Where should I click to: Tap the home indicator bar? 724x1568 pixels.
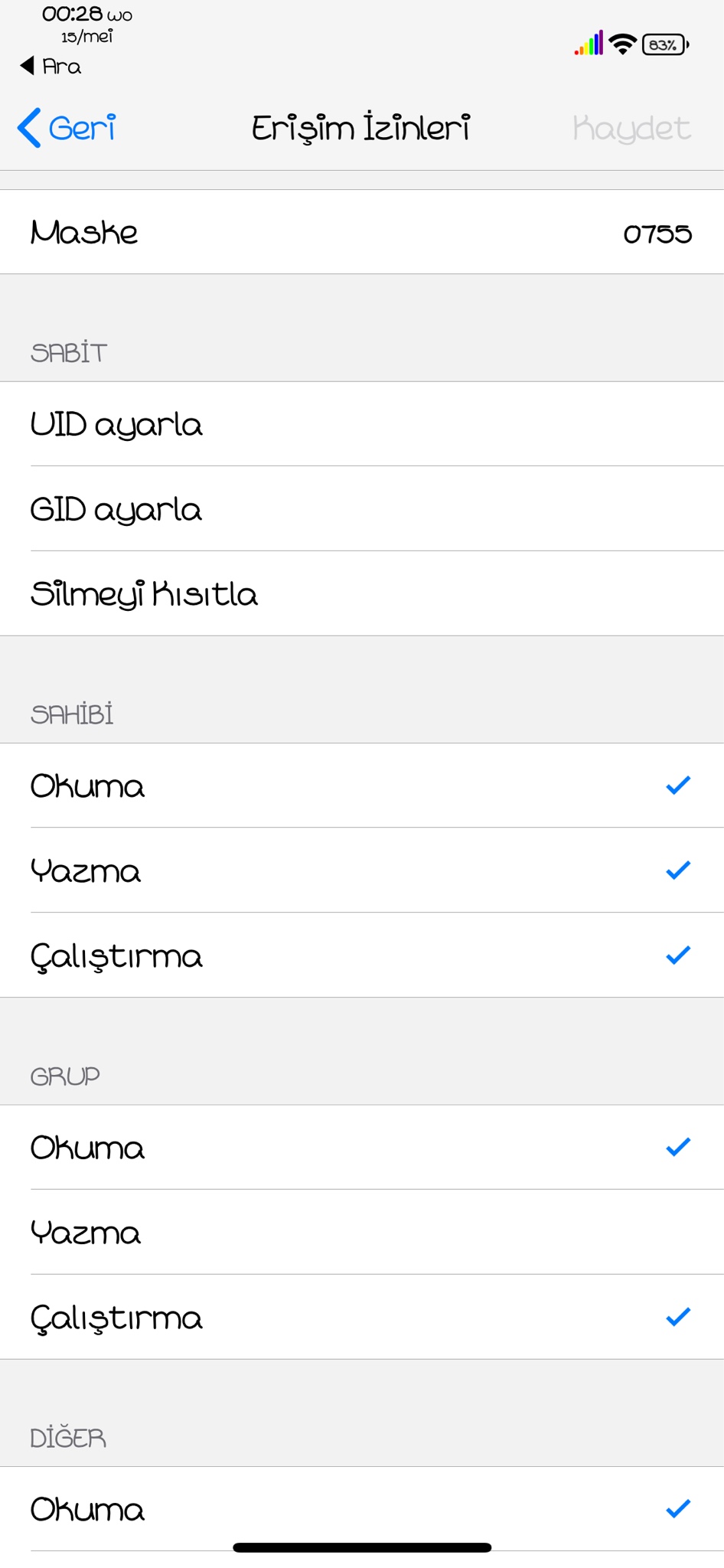(x=362, y=1547)
